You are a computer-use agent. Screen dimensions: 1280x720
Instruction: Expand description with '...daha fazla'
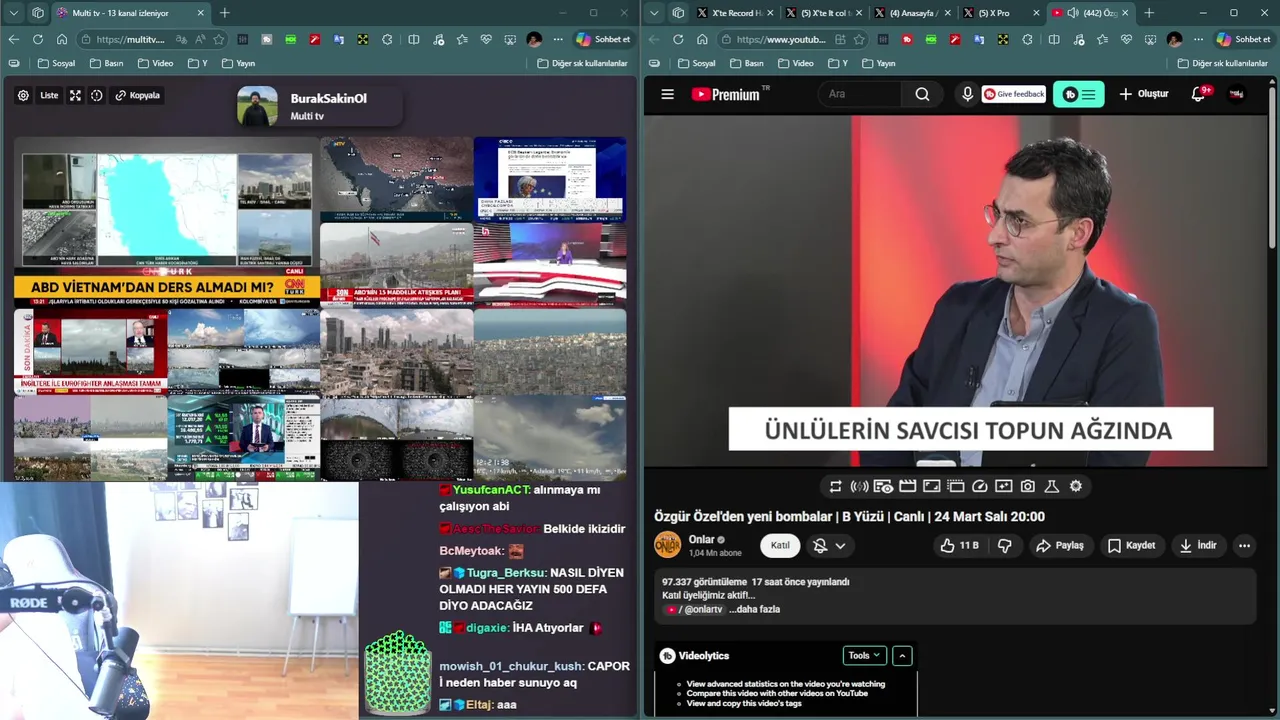point(754,609)
